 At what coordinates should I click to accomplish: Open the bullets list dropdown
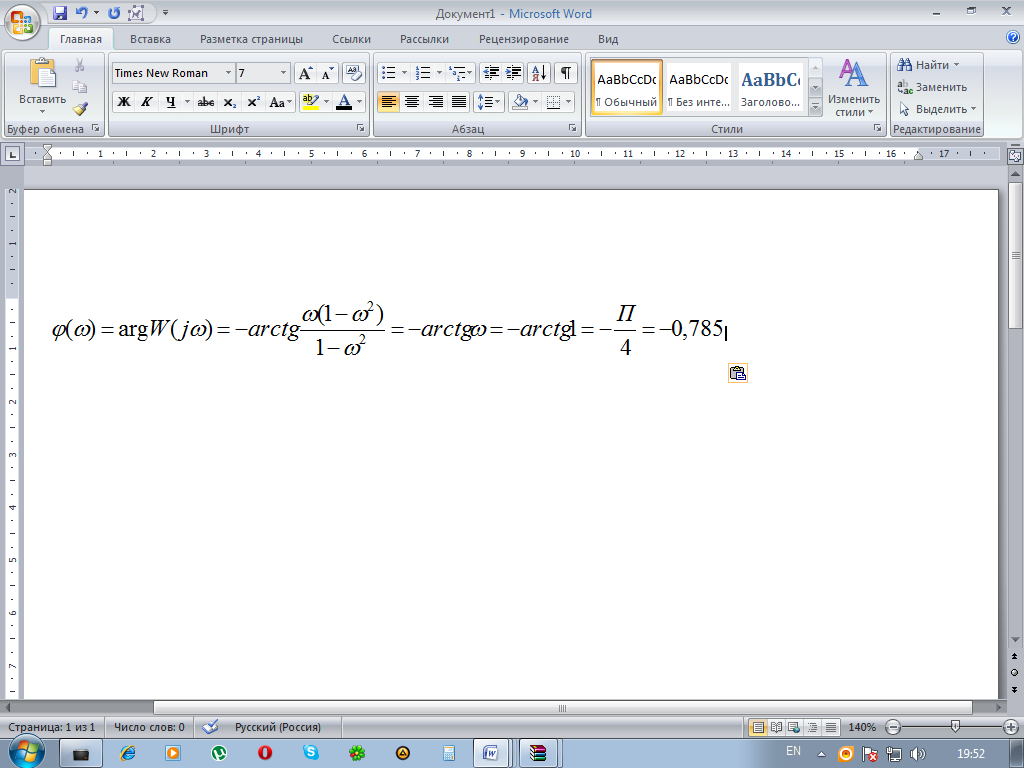click(x=404, y=73)
